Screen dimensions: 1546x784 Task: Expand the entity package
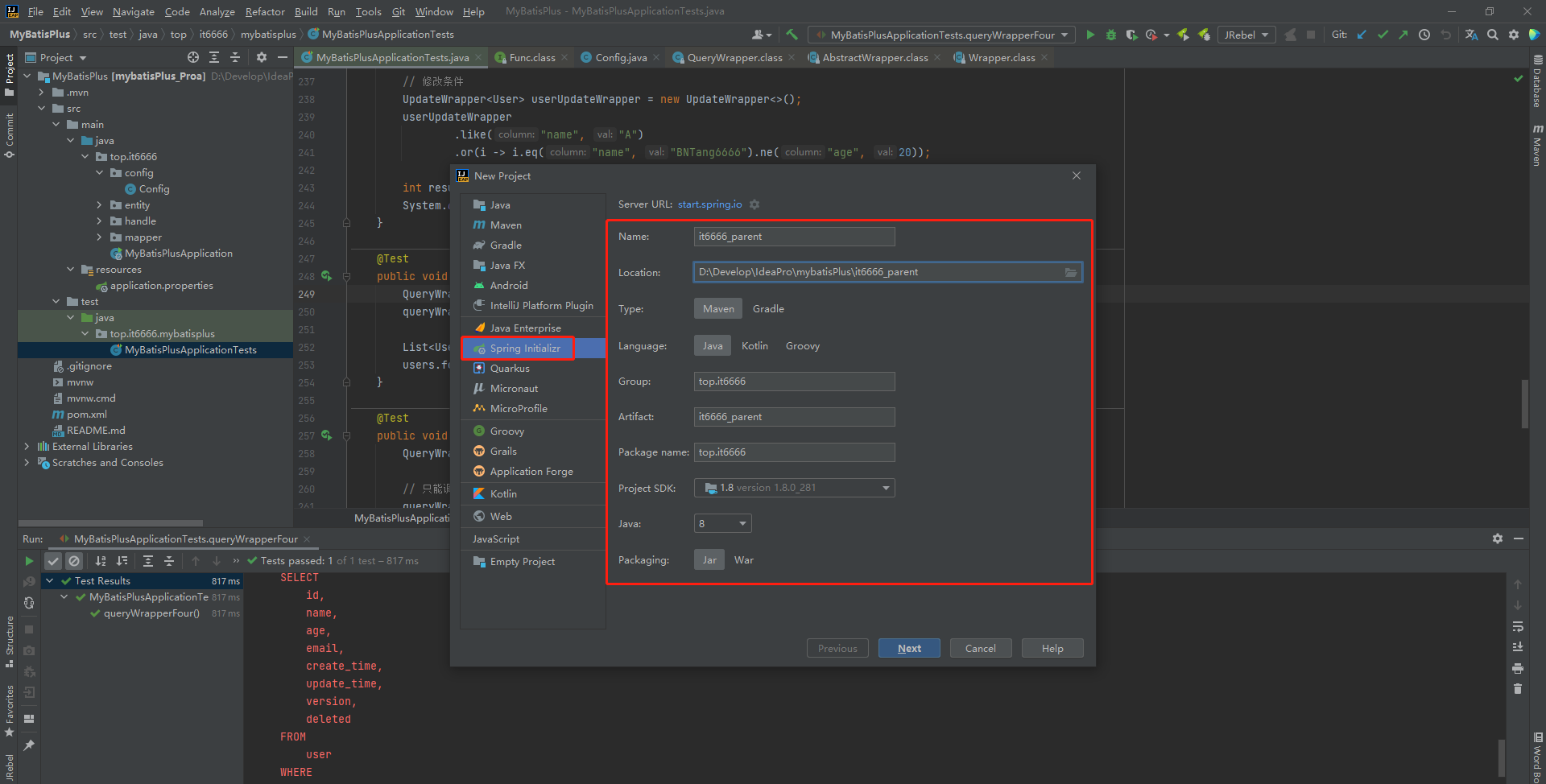click(x=100, y=205)
